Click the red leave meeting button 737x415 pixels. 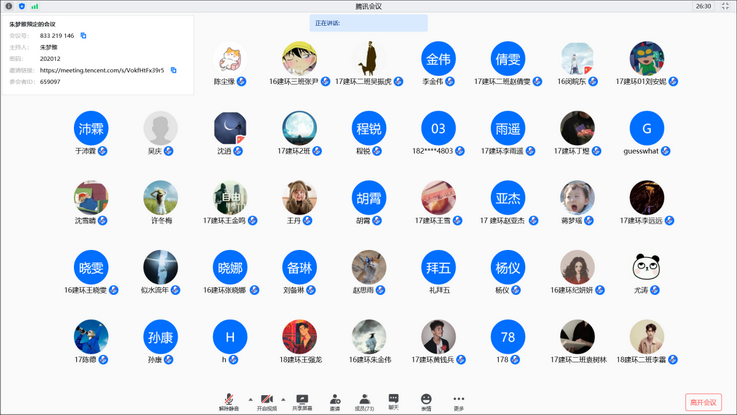click(x=703, y=402)
